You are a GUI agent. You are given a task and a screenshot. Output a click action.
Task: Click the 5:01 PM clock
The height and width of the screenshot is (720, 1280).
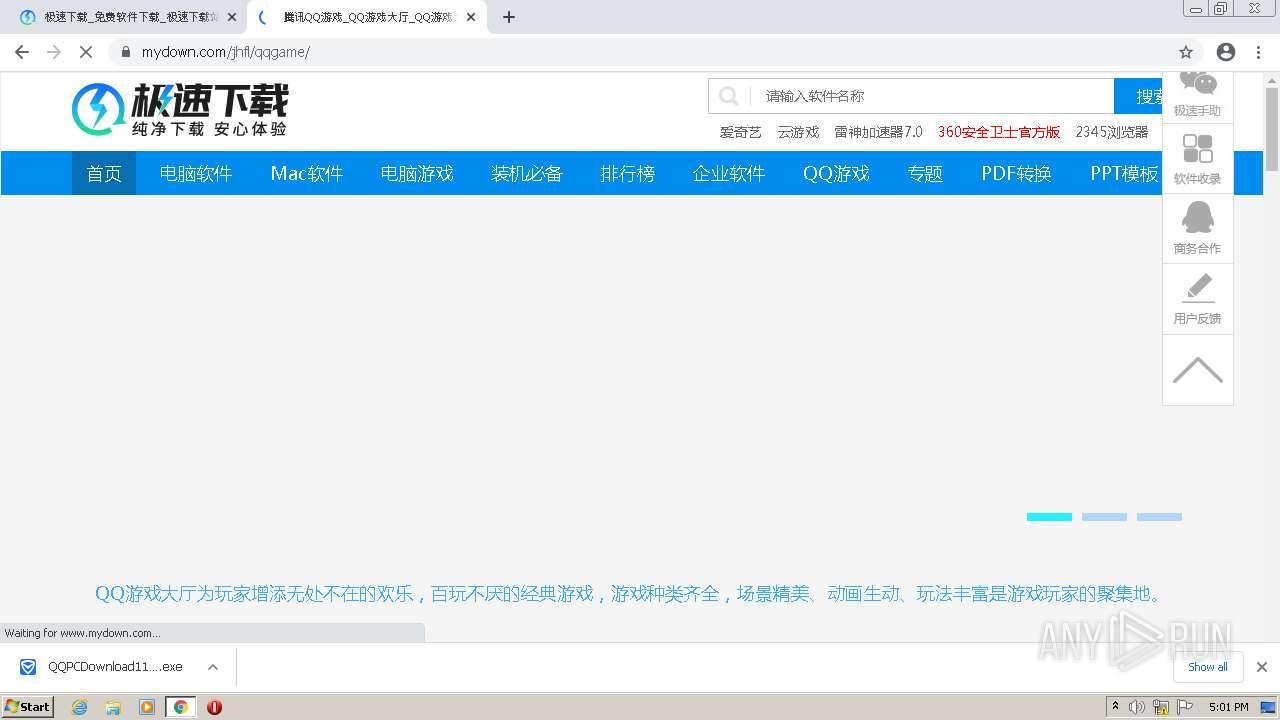[x=1228, y=707]
